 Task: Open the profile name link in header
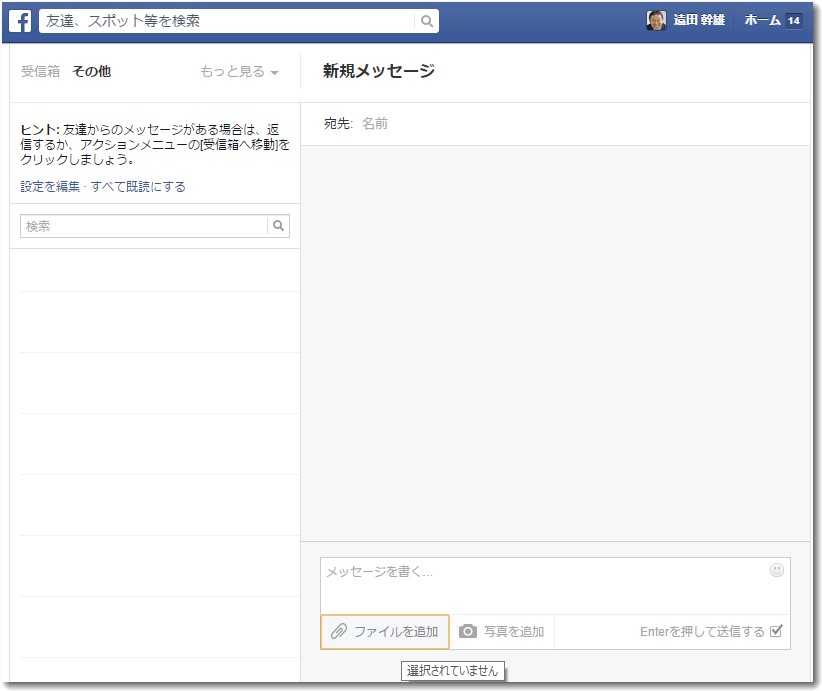point(699,20)
